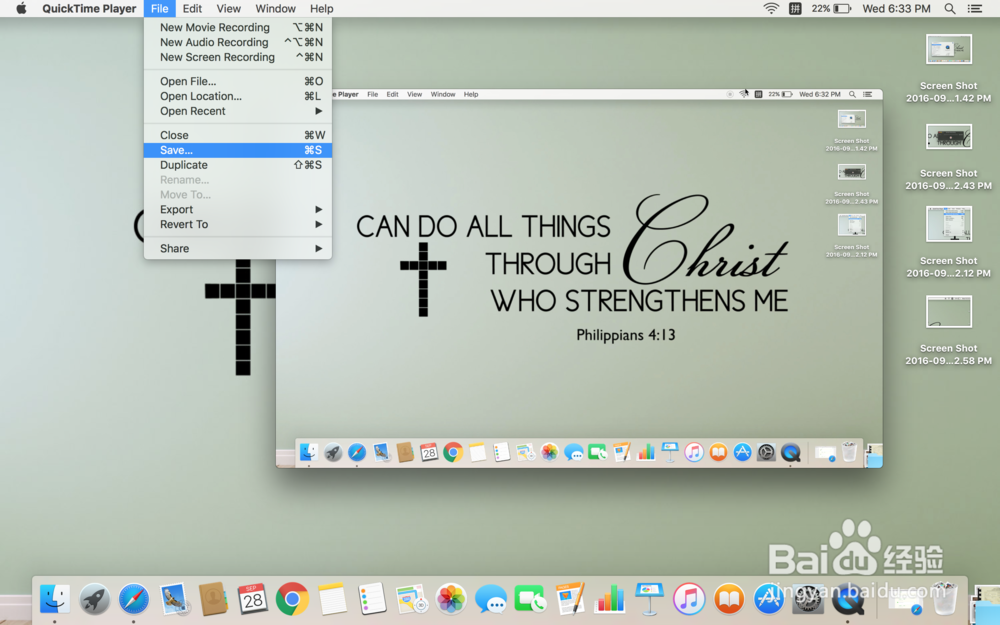
Task: Expand the Export submenu
Action: tap(238, 209)
